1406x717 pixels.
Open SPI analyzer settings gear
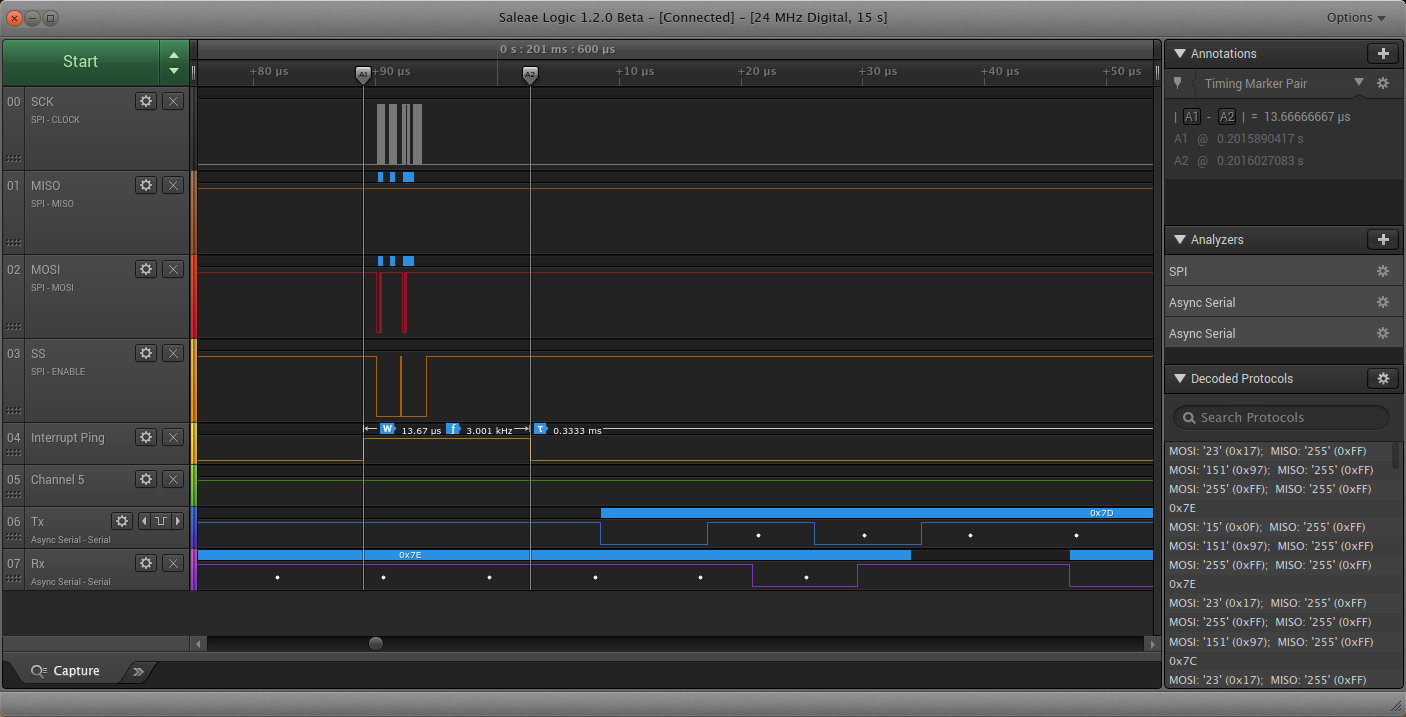tap(1383, 272)
